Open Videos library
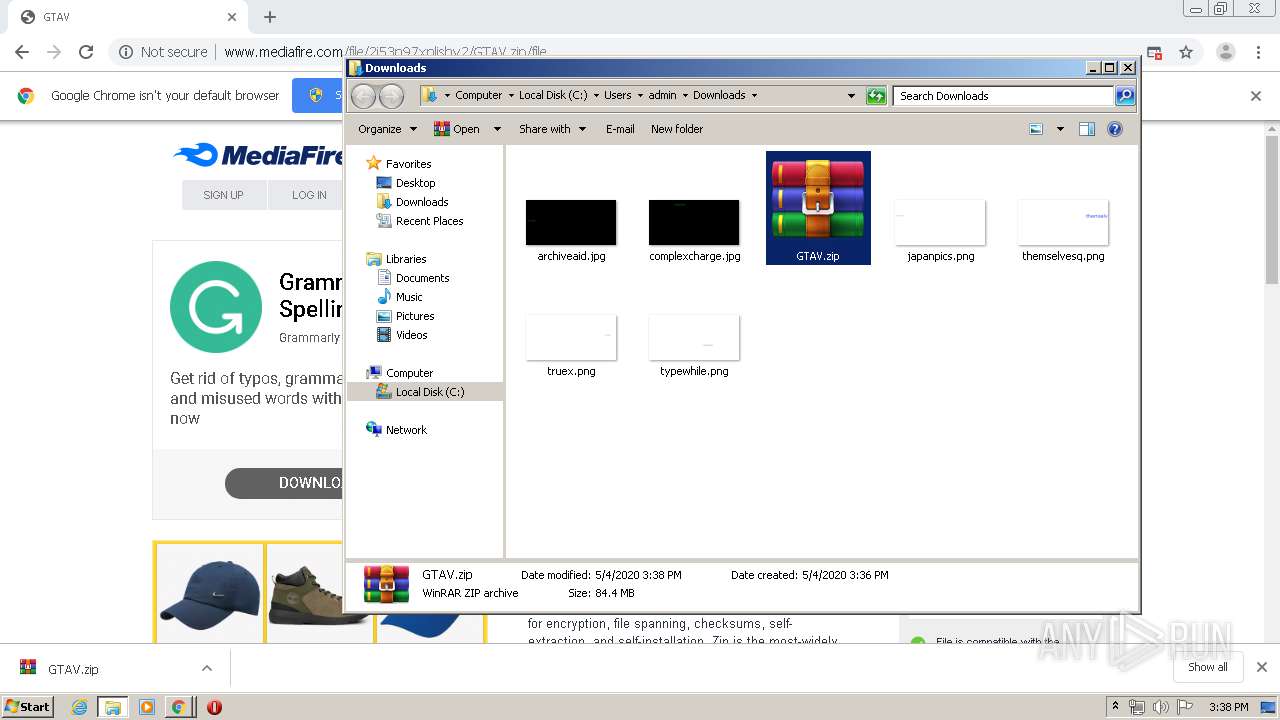This screenshot has width=1280, height=720. pyautogui.click(x=411, y=335)
